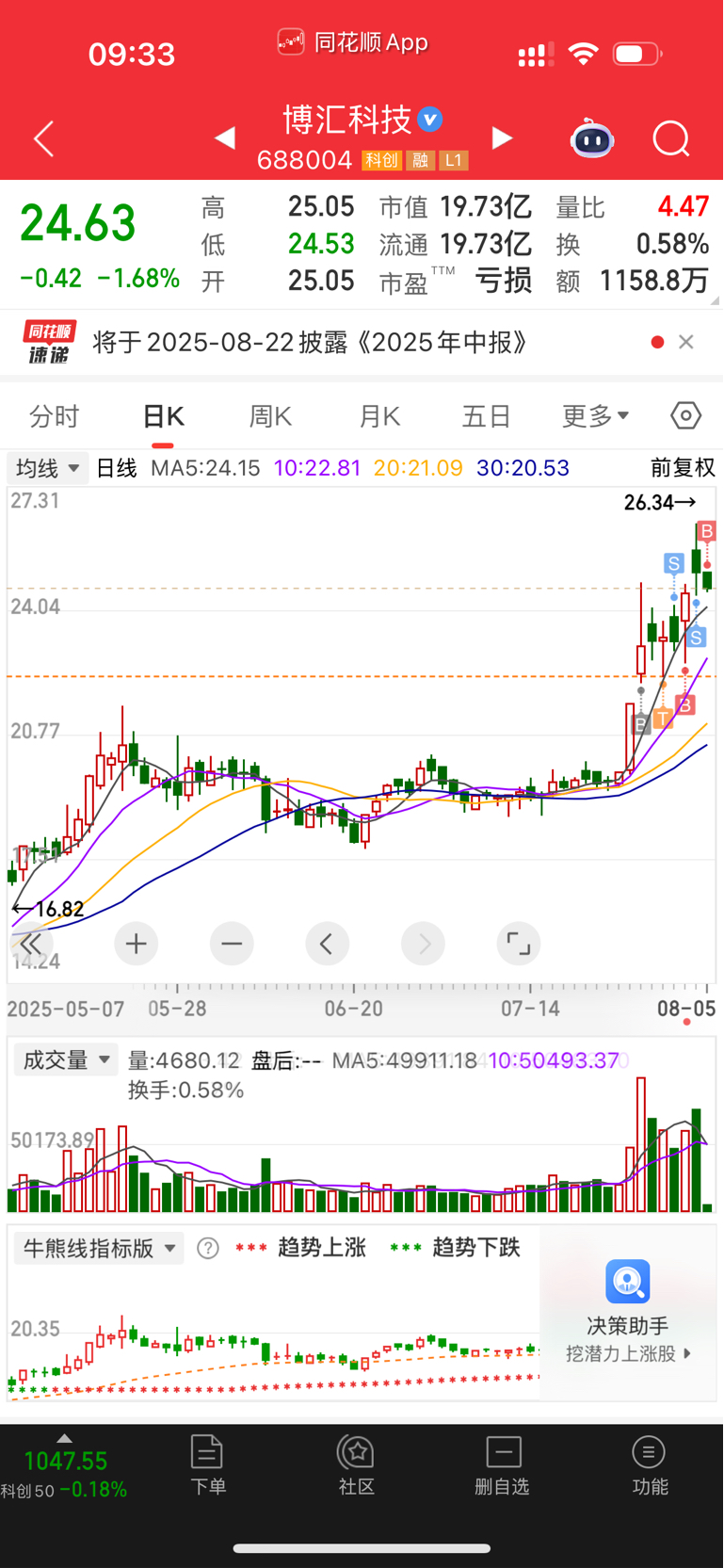Viewport: 724px width, 1568px height.
Task: Expand chart to fullscreen icon
Action: coord(519,944)
